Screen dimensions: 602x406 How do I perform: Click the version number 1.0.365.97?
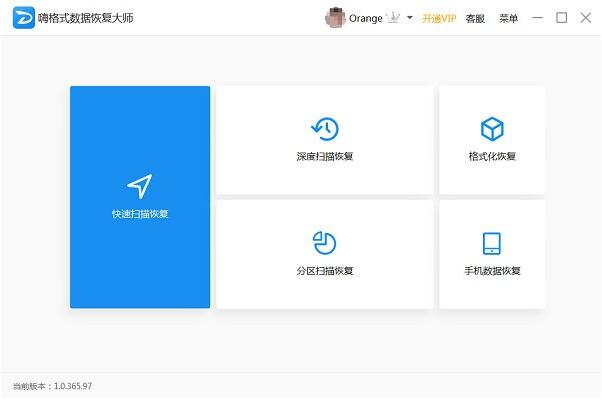click(x=73, y=386)
